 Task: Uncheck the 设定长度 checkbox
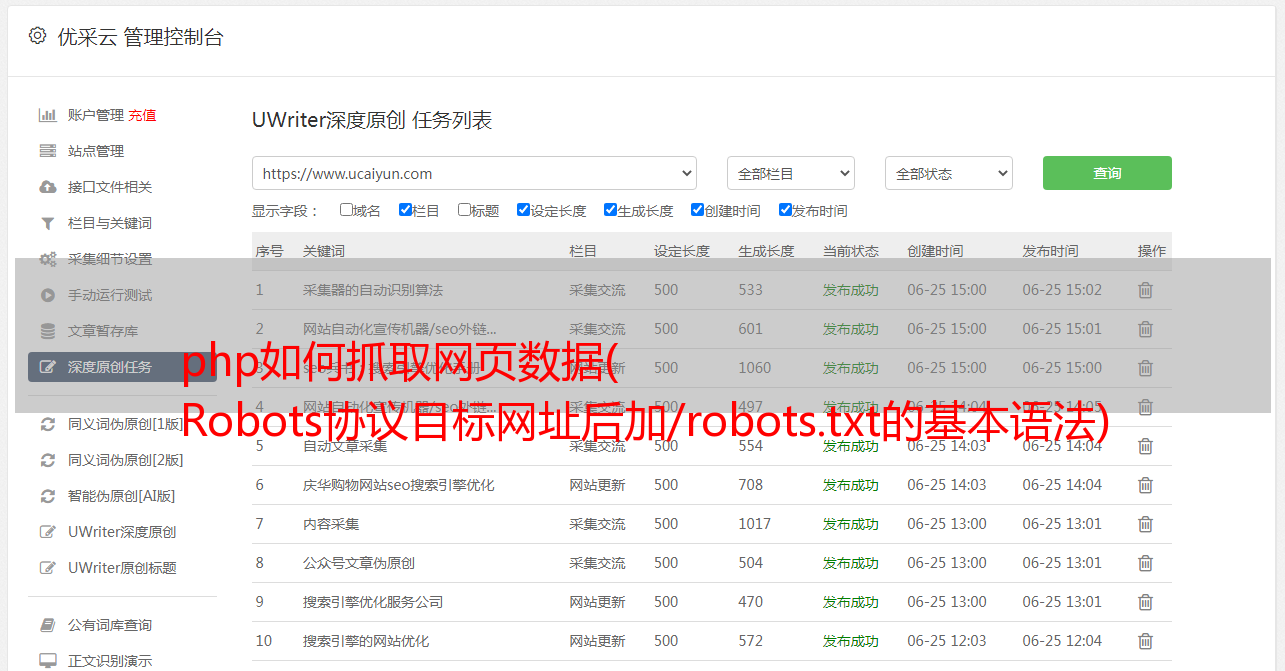tap(523, 210)
